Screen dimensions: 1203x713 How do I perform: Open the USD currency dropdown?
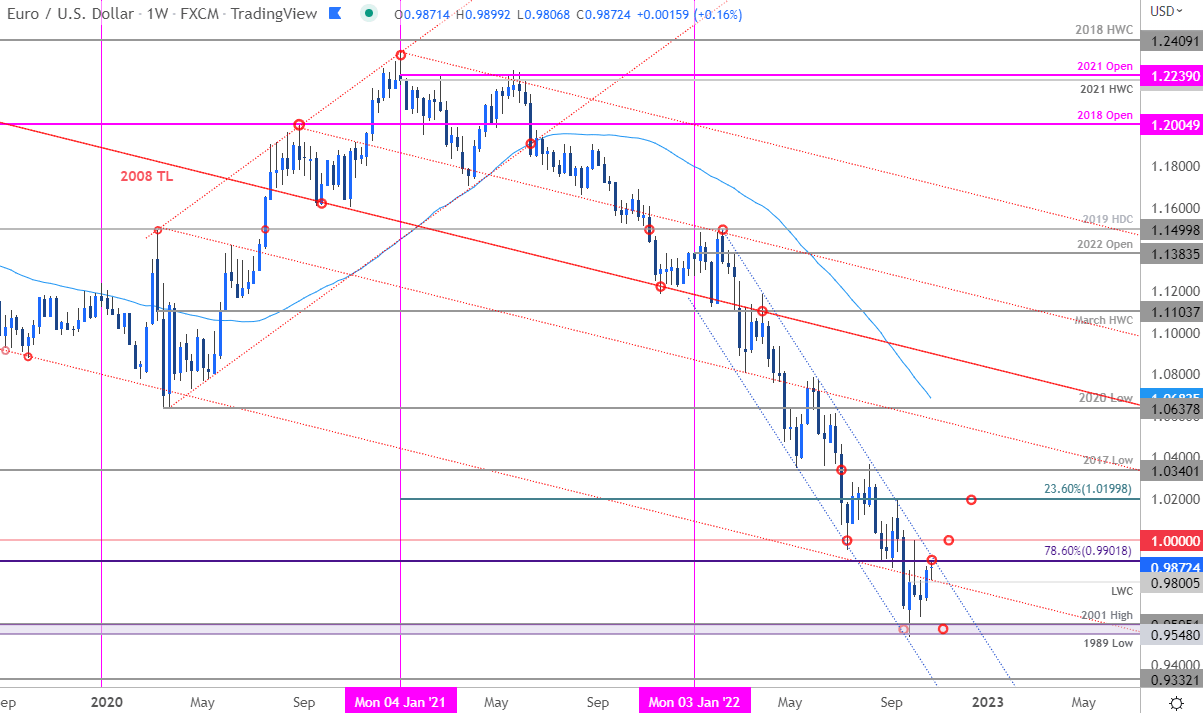[1167, 12]
